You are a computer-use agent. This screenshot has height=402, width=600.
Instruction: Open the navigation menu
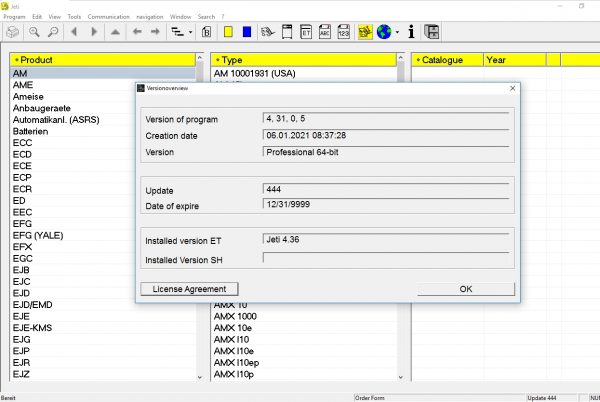[150, 17]
